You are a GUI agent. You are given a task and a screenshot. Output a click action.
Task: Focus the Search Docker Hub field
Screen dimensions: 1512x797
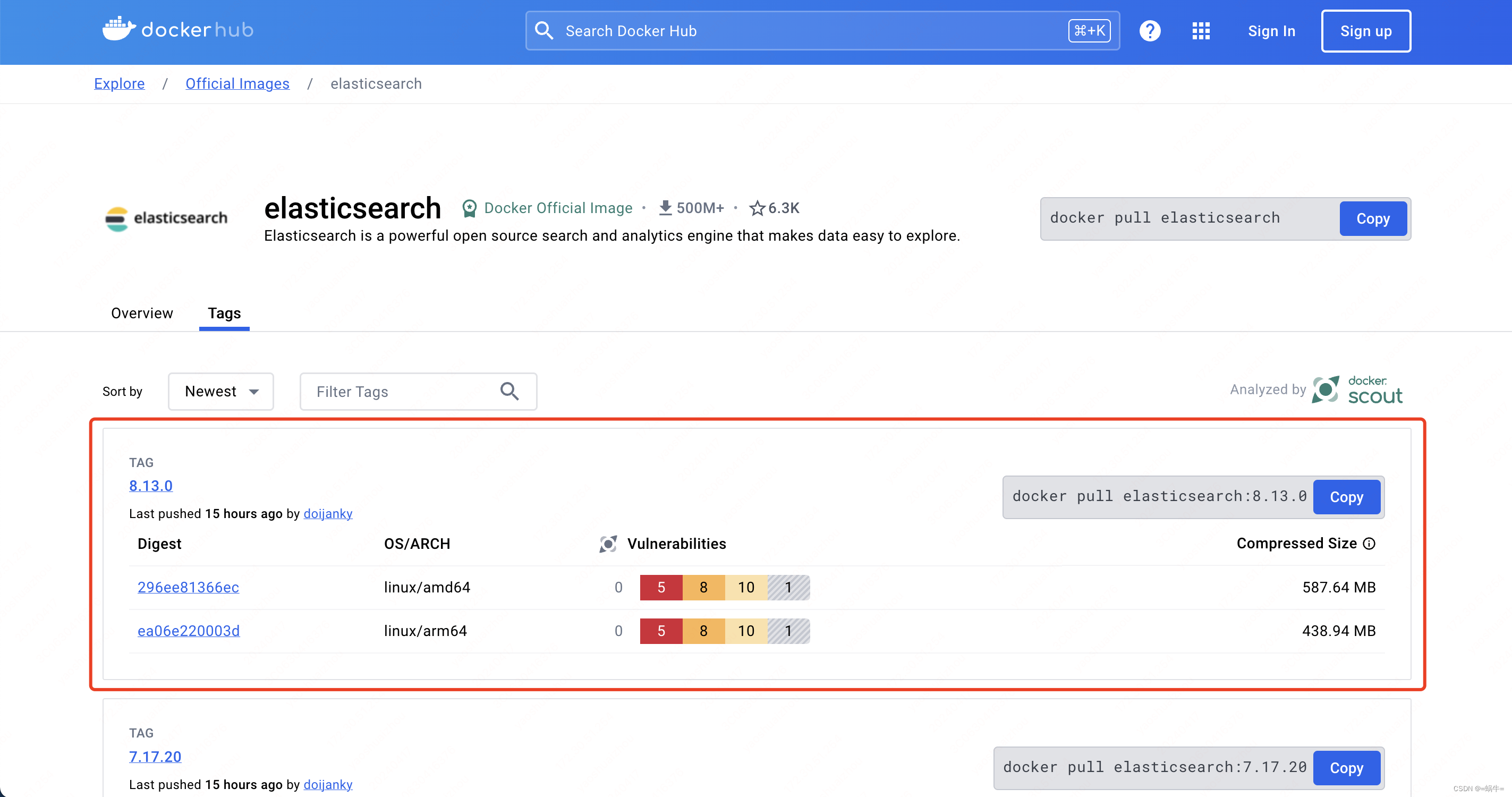click(822, 30)
